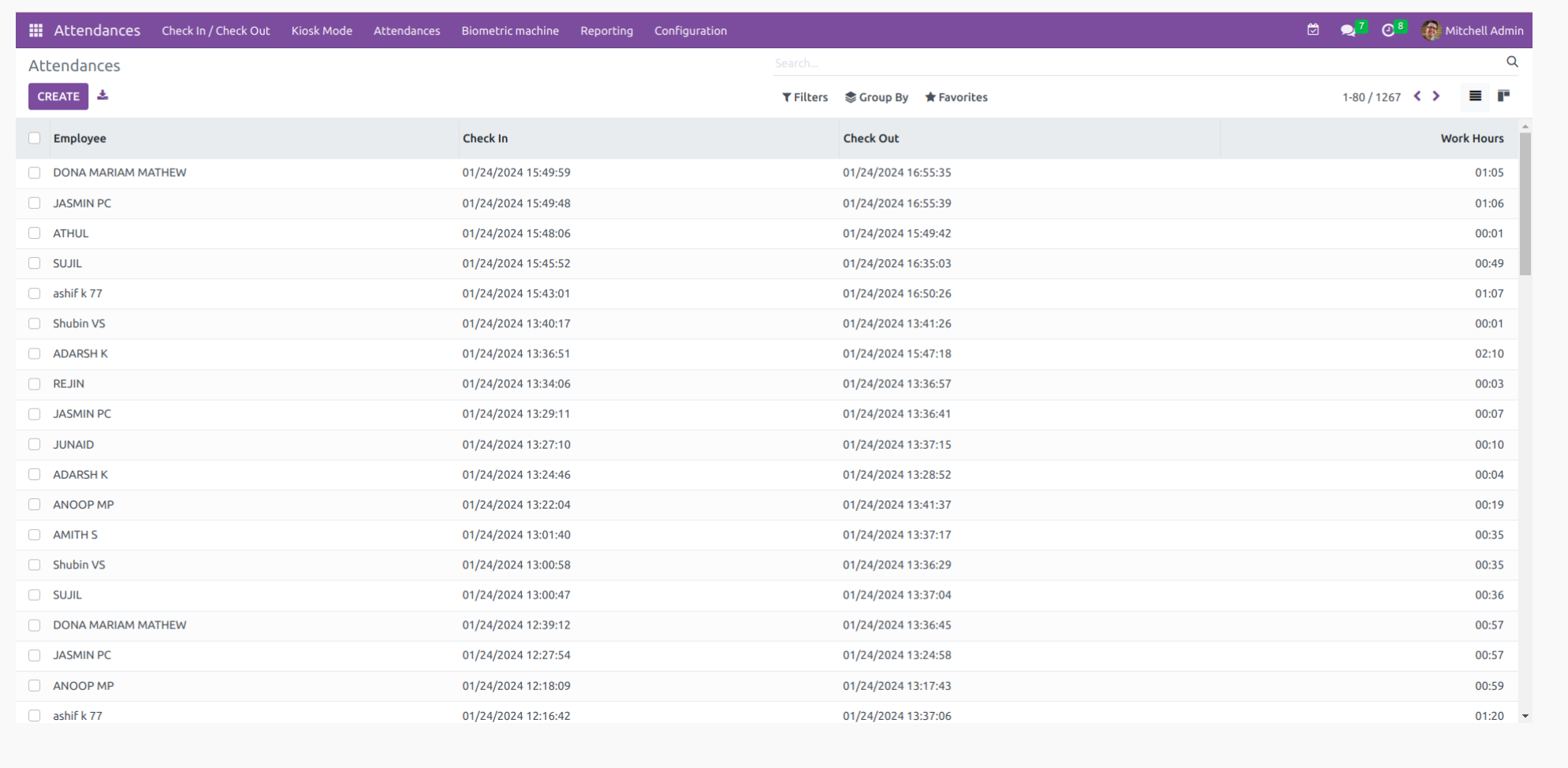Open the Group By dropdown
Image resolution: width=1568 pixels, height=768 pixels.
click(x=876, y=97)
